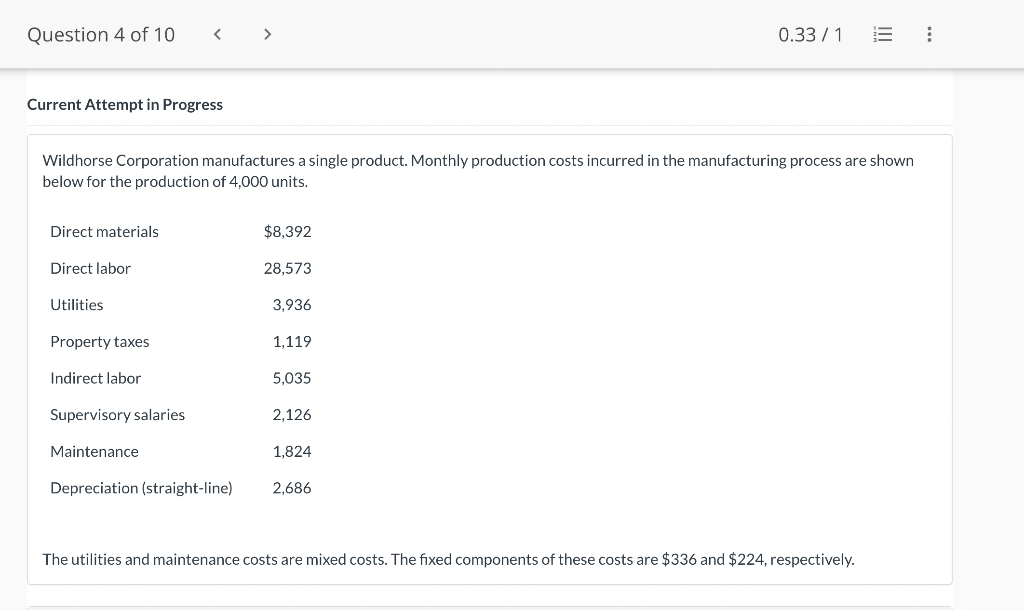Click the 0.33 / 1 score
The image size is (1024, 610).
point(810,35)
